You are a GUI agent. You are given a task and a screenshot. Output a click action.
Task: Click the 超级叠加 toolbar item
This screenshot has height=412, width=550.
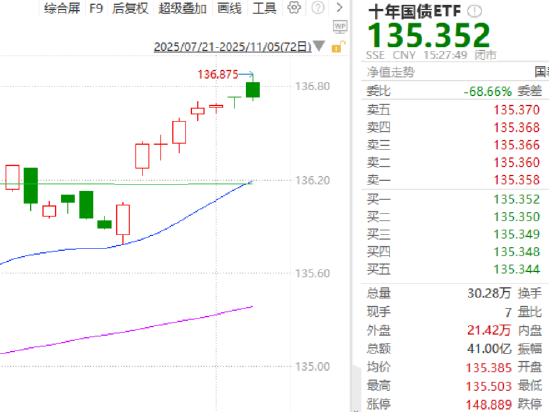tap(182, 8)
